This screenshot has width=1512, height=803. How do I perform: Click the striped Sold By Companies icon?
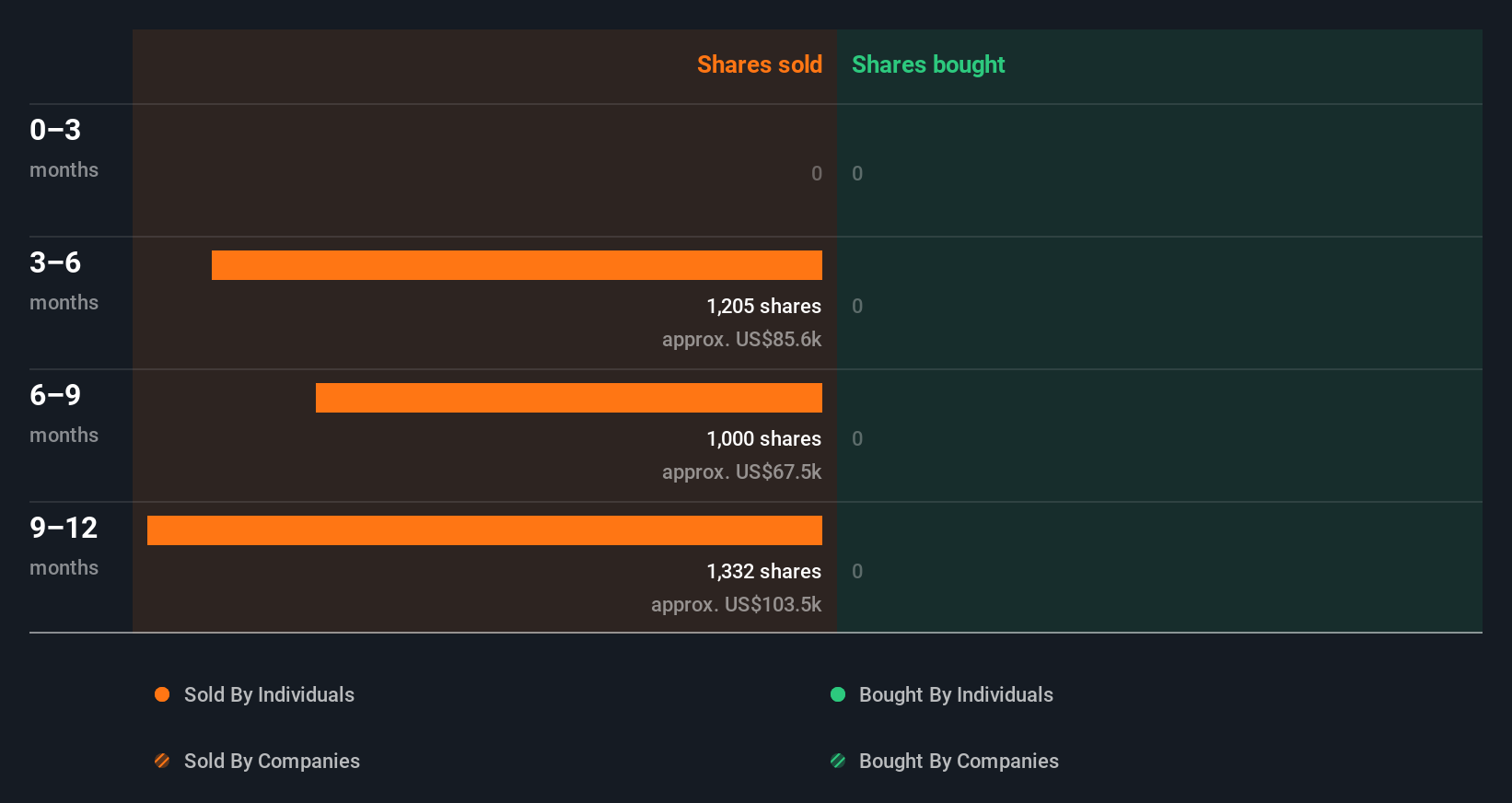162,761
